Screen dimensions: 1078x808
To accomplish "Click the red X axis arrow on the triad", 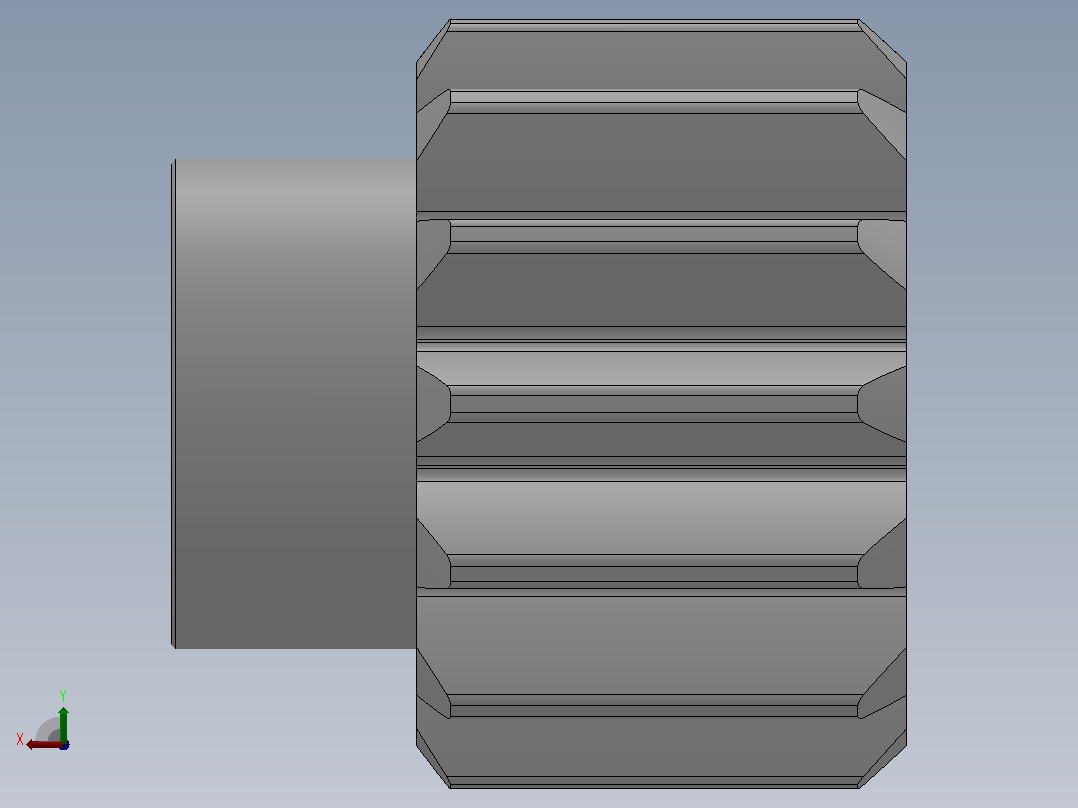I will (x=43, y=745).
